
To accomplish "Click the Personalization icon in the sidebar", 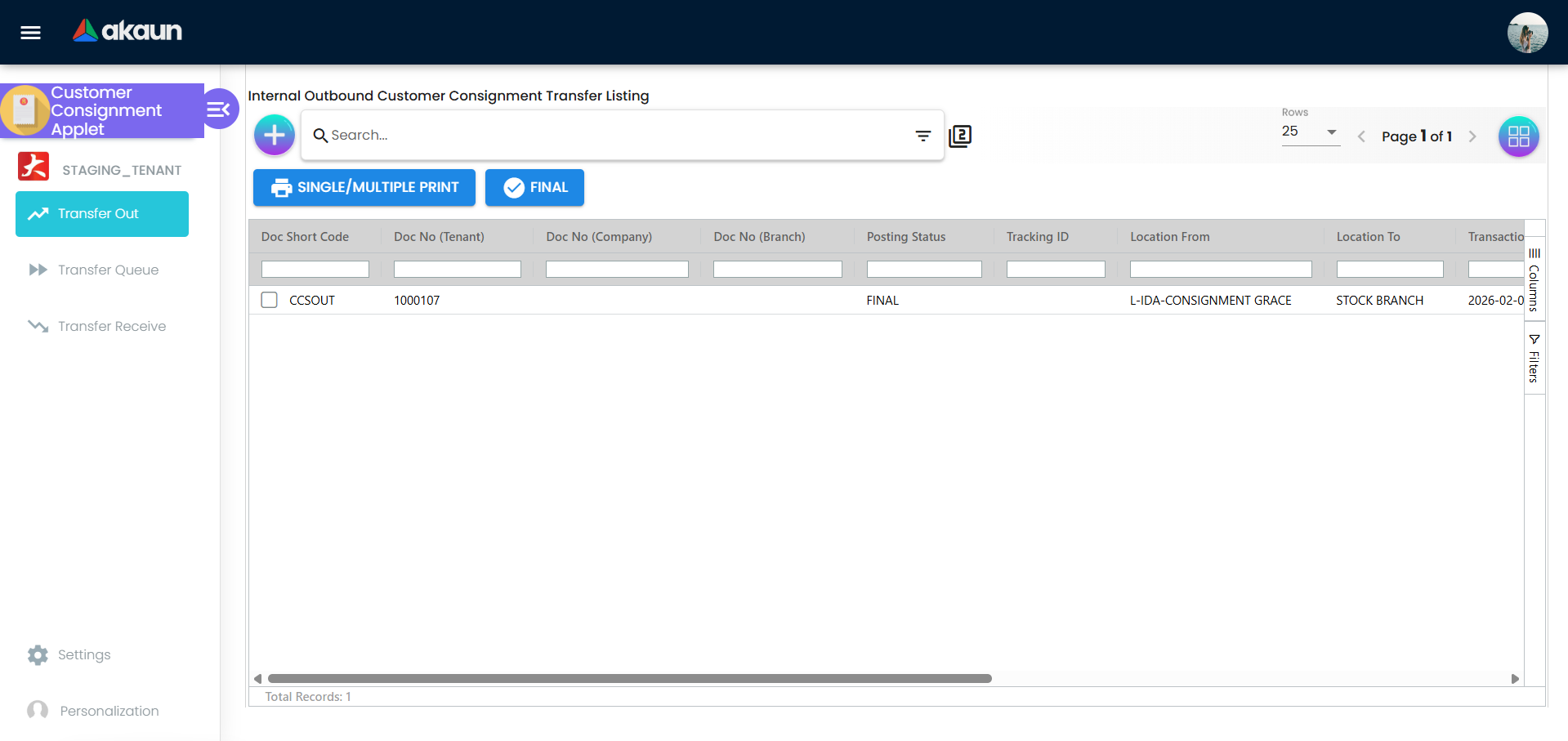I will (38, 710).
